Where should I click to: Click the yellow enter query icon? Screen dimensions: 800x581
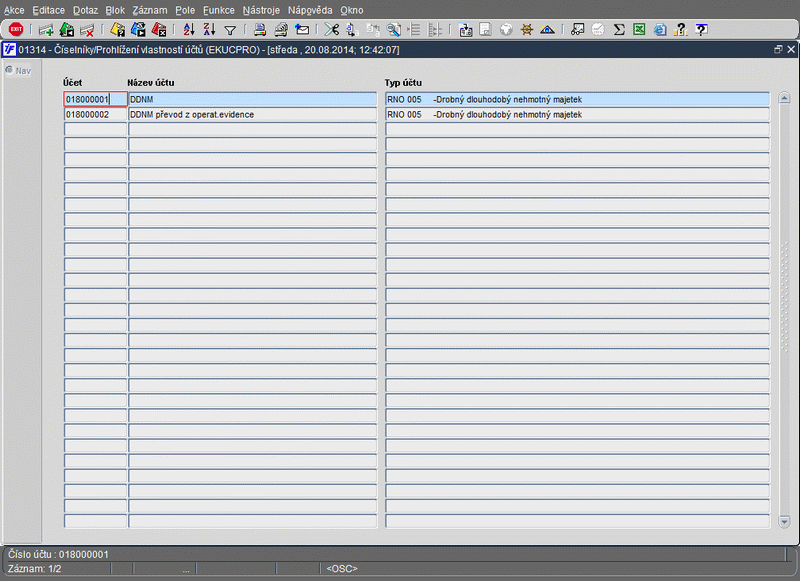tap(117, 30)
